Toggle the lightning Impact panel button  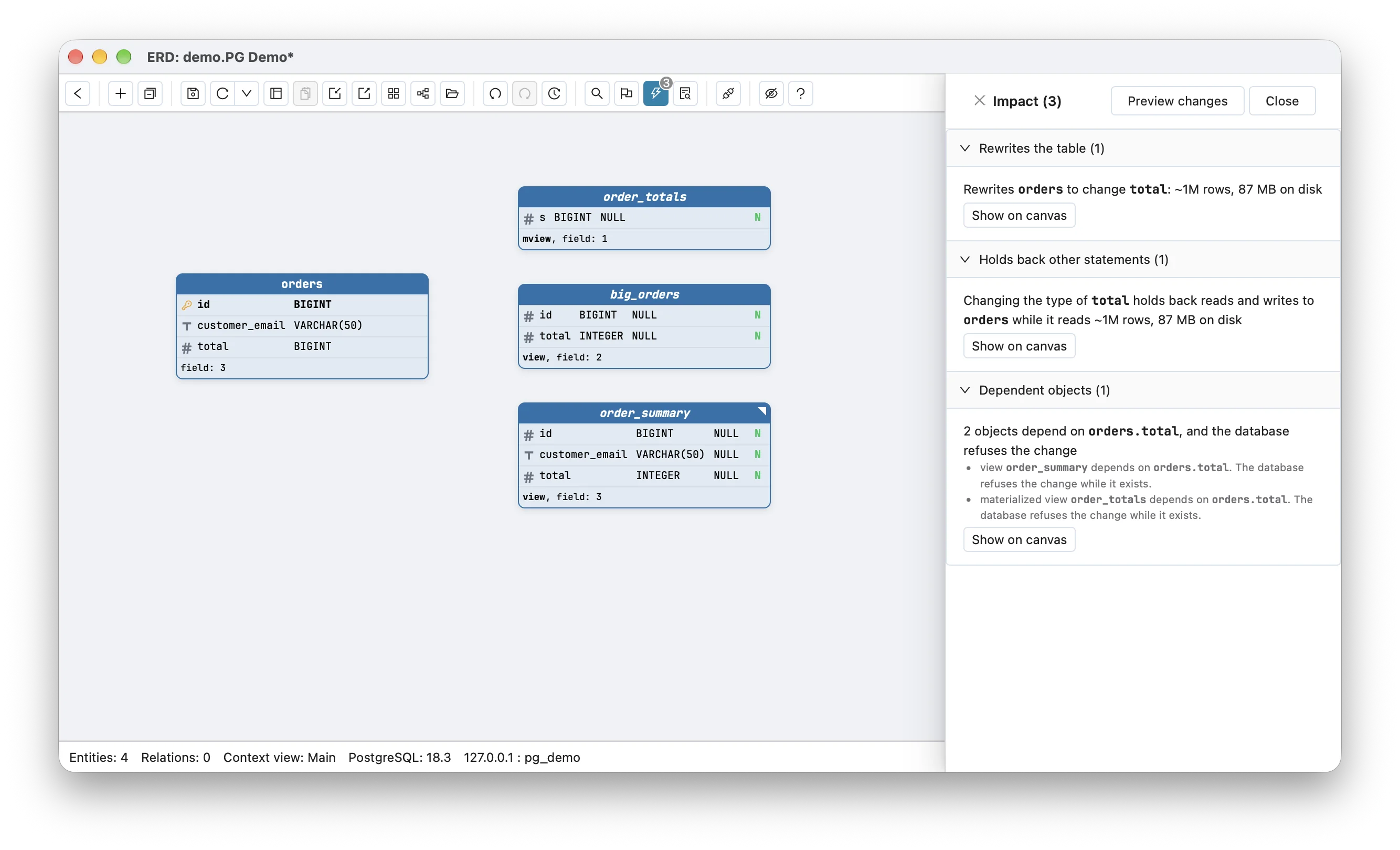656,93
